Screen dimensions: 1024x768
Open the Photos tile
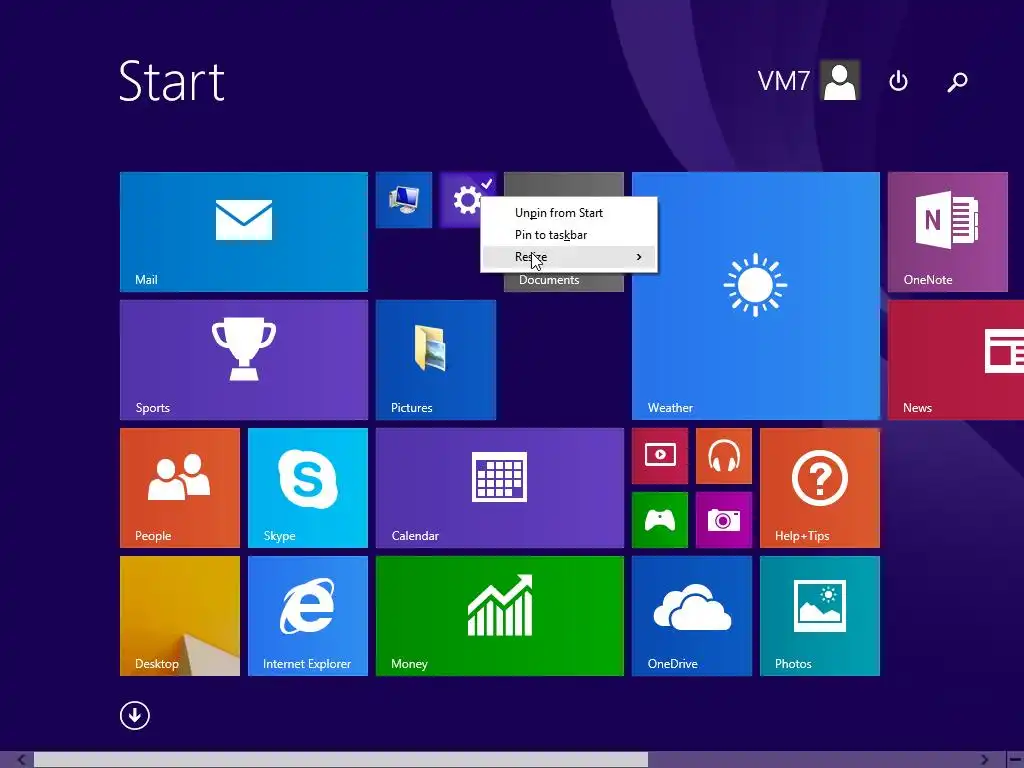click(820, 616)
